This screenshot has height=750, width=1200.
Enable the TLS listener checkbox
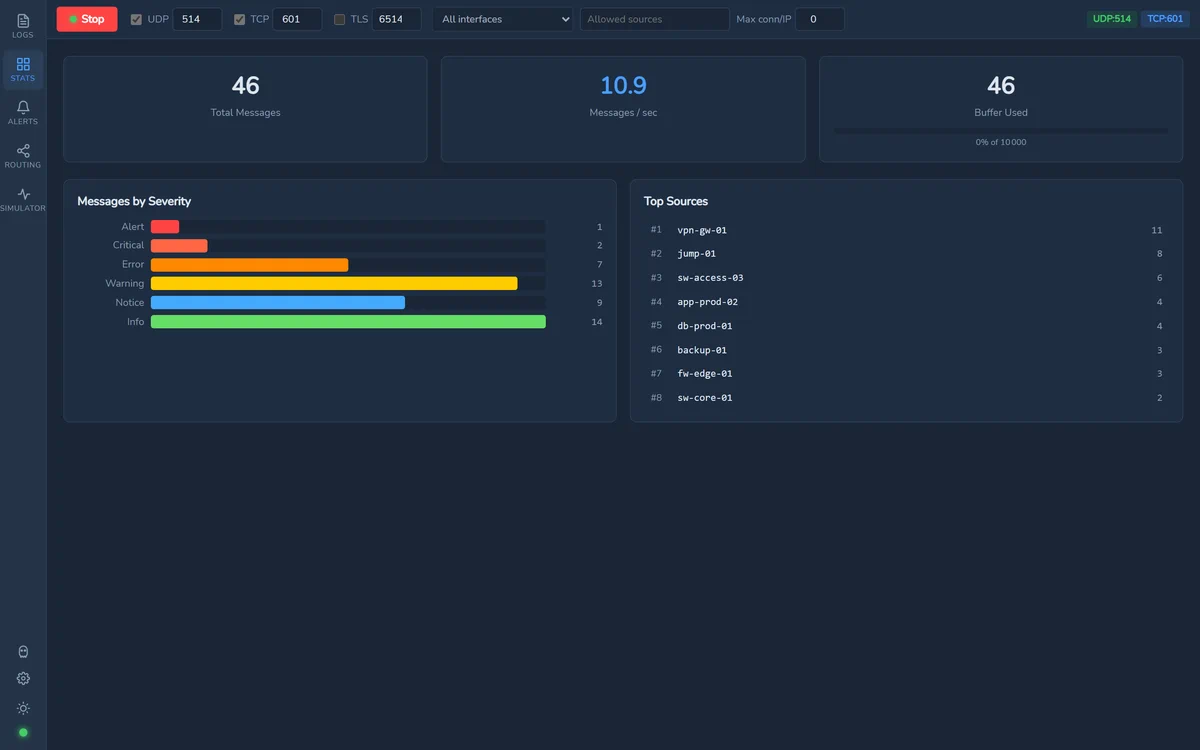340,19
